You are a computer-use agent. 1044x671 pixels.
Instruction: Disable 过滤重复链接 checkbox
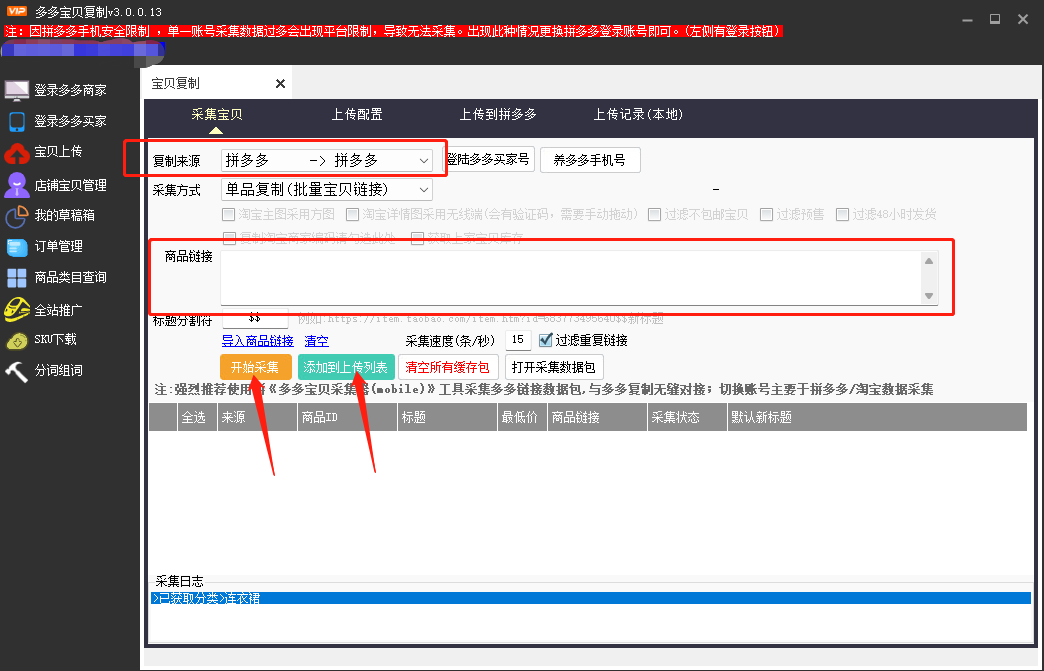click(545, 340)
